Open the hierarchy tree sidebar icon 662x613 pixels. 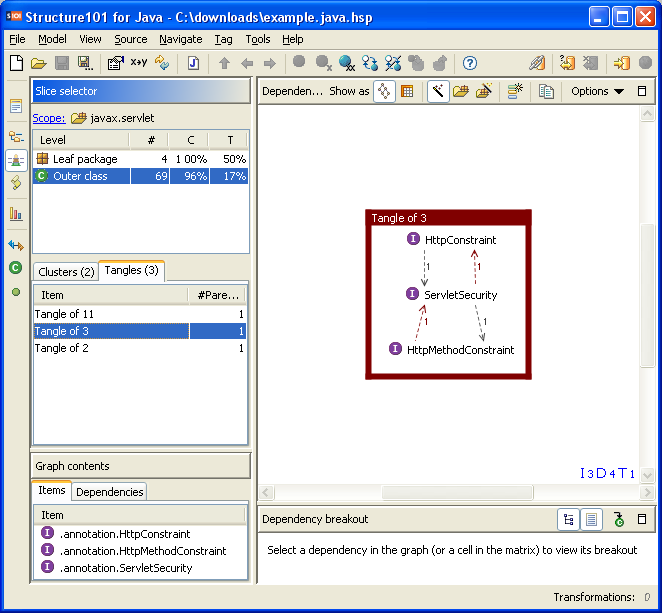16,136
